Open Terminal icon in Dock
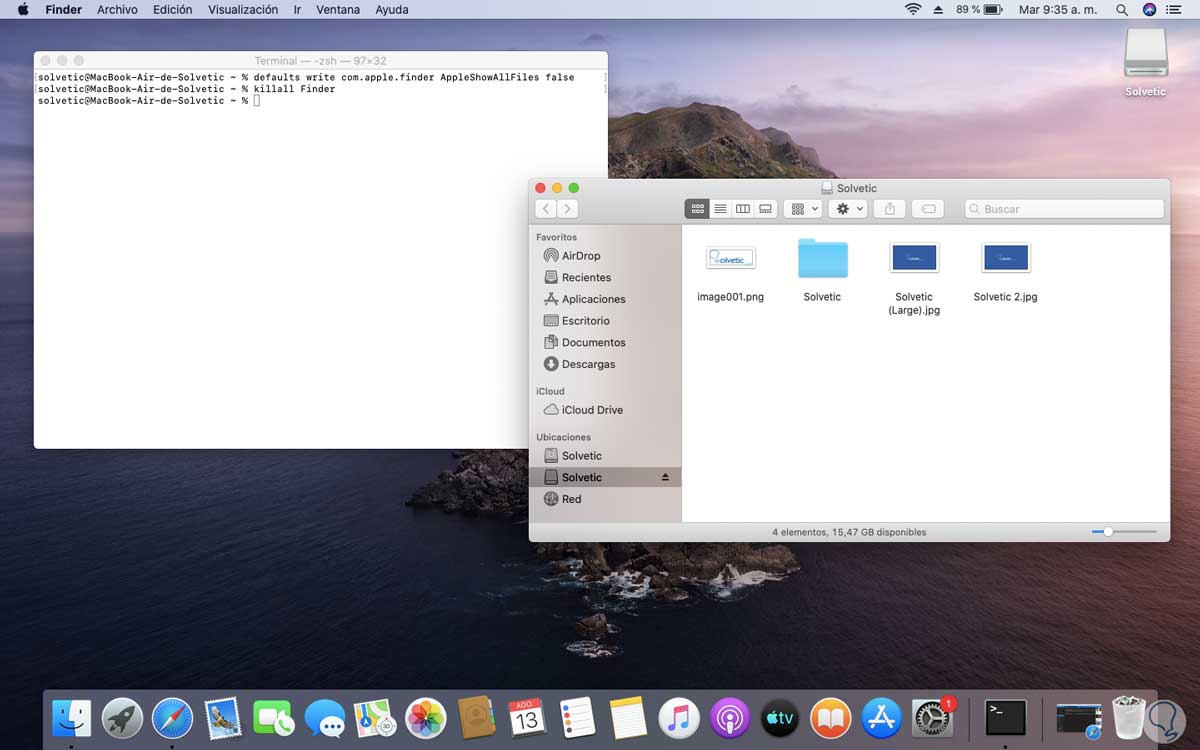1200x750 pixels. (x=1005, y=717)
